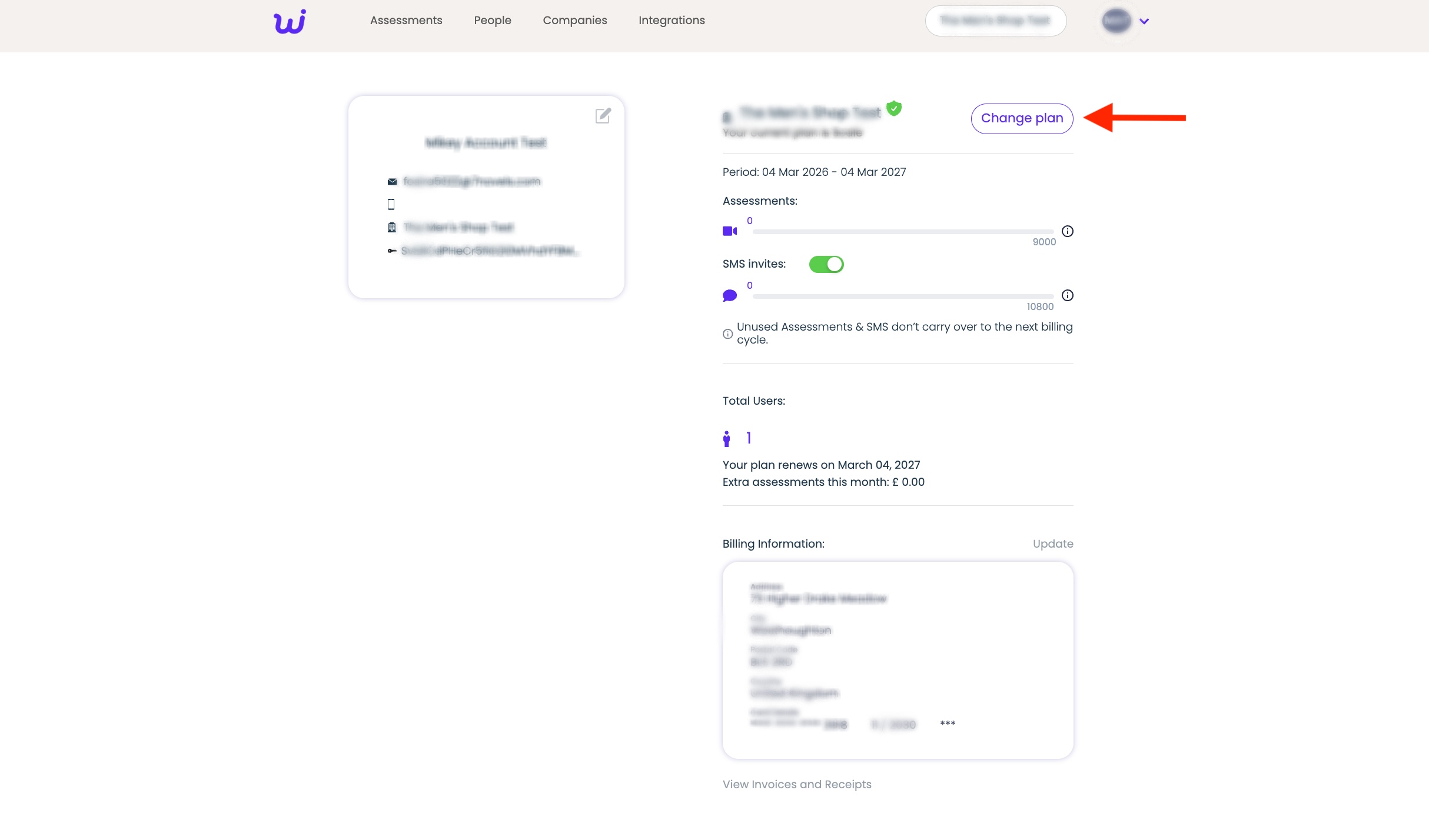The image size is (1429, 840).
Task: Click the edit profile pencil icon
Action: pos(603,116)
